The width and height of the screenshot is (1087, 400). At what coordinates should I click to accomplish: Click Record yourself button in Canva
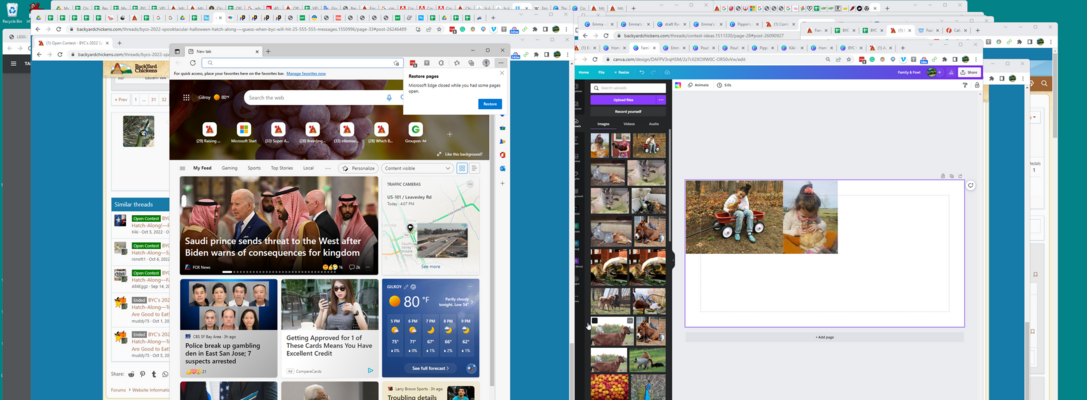(x=628, y=112)
